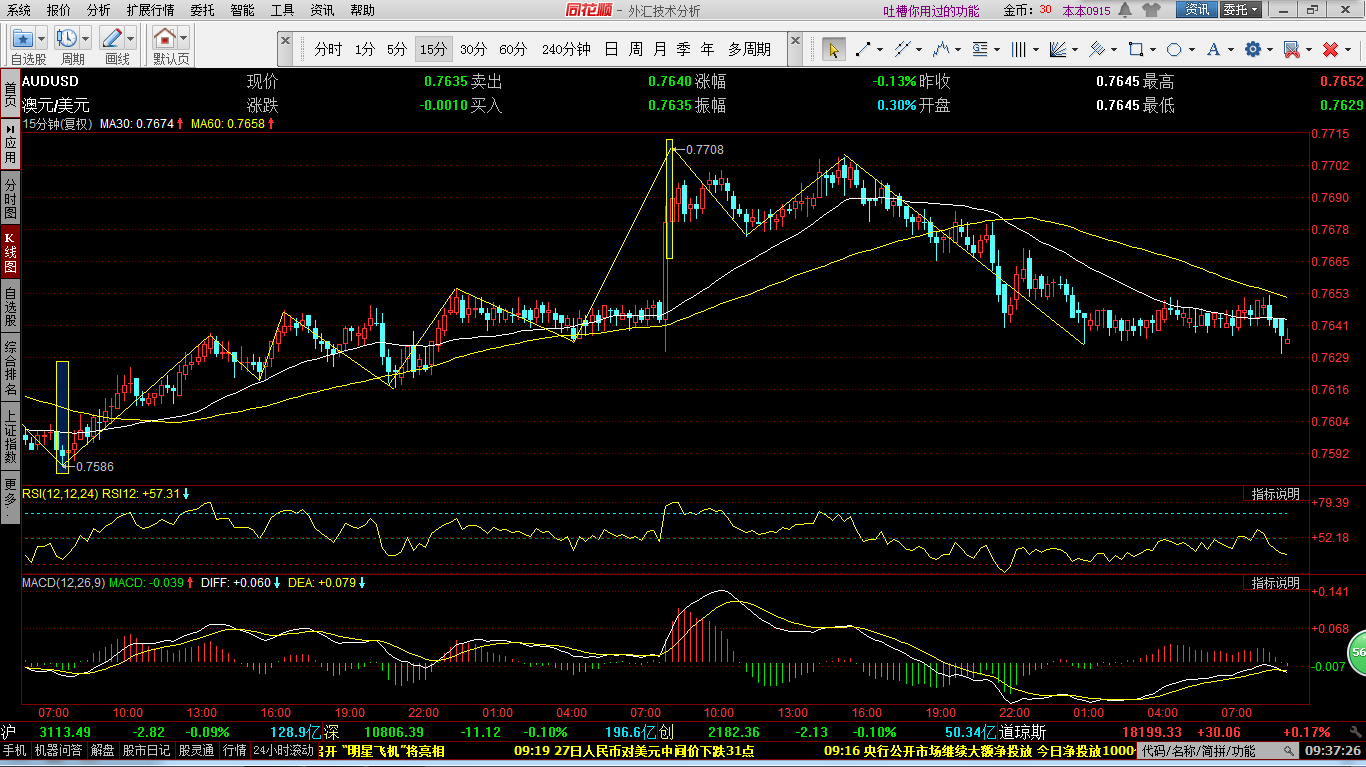The image size is (1366, 767).
Task: Click the 资讯 button in title bar
Action: pos(1197,10)
